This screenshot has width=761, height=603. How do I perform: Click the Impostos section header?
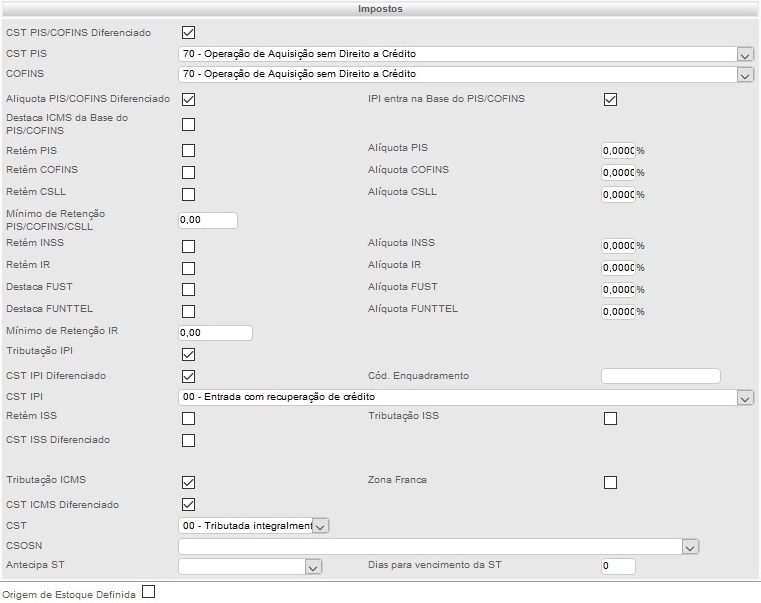point(380,9)
